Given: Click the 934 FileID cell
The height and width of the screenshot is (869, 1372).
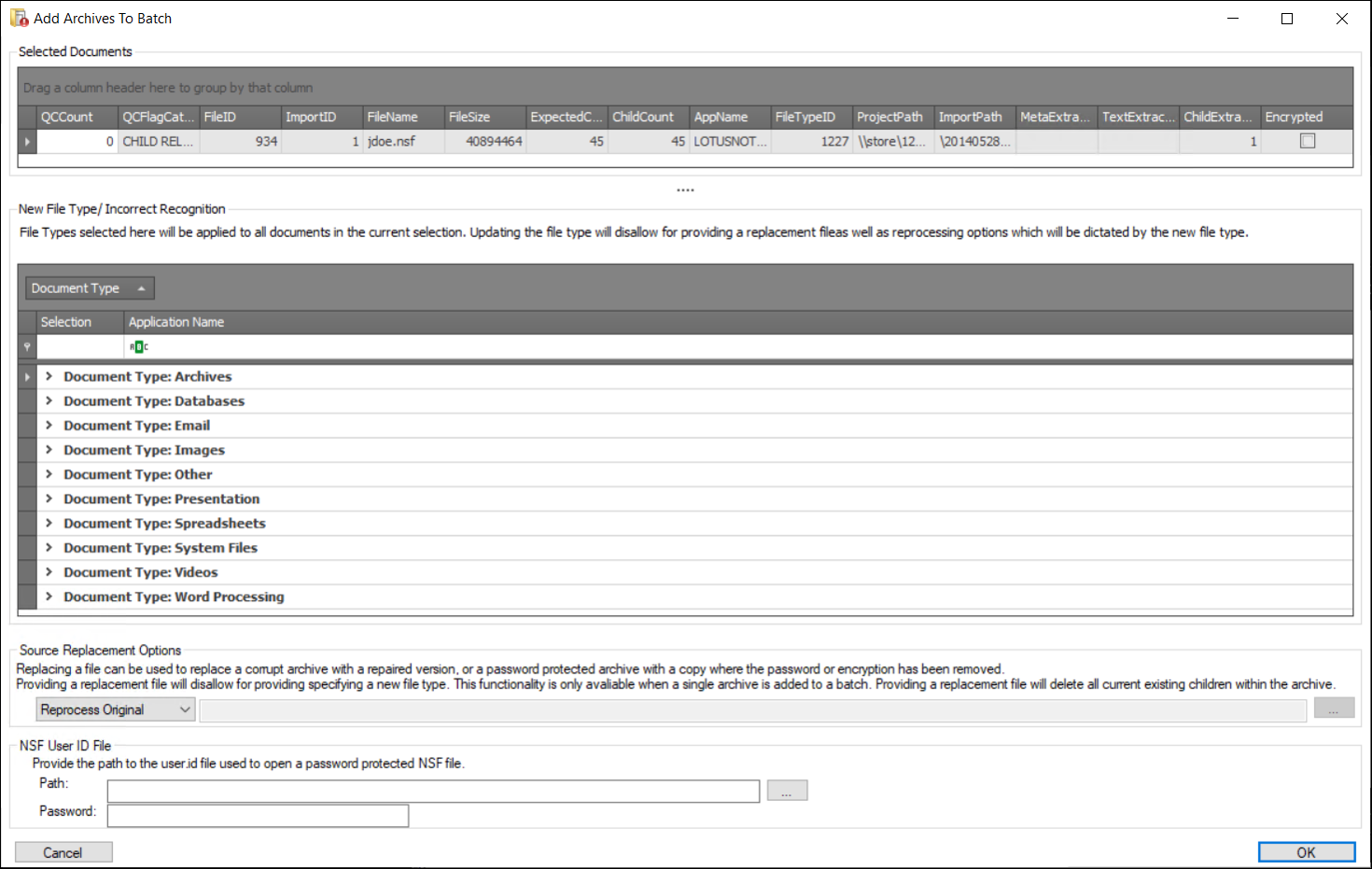Looking at the screenshot, I should [x=240, y=141].
